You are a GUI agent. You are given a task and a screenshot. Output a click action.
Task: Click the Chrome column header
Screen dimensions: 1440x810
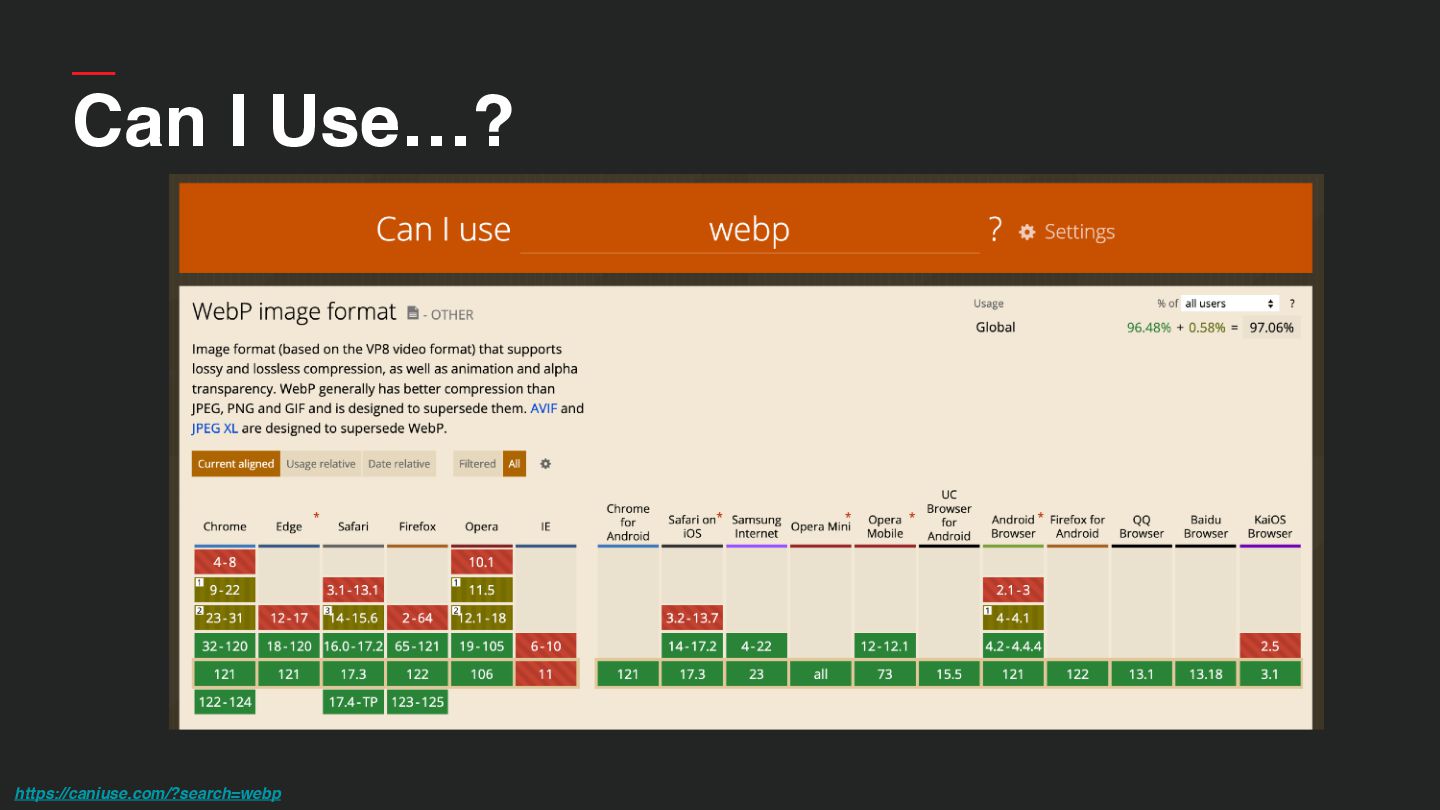(x=225, y=527)
